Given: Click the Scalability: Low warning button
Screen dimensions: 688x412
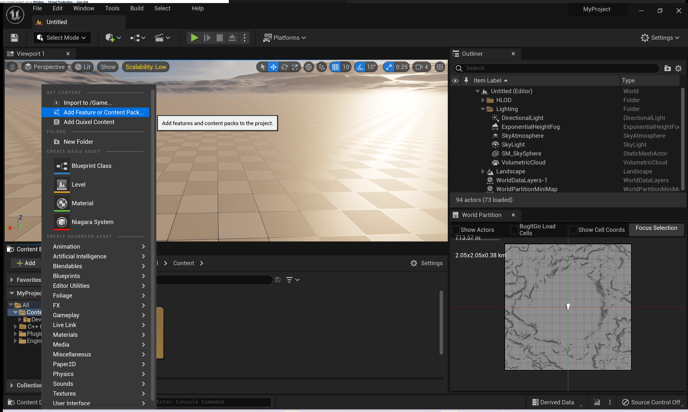Looking at the screenshot, I should tap(146, 67).
